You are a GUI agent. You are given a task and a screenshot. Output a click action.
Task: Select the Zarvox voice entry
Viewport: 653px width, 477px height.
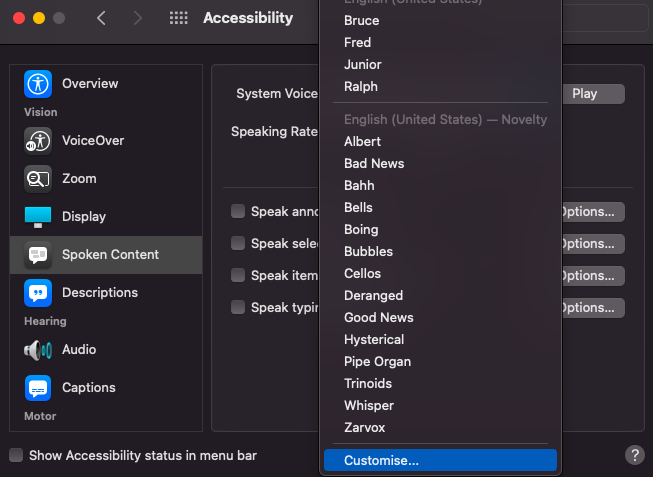click(364, 427)
